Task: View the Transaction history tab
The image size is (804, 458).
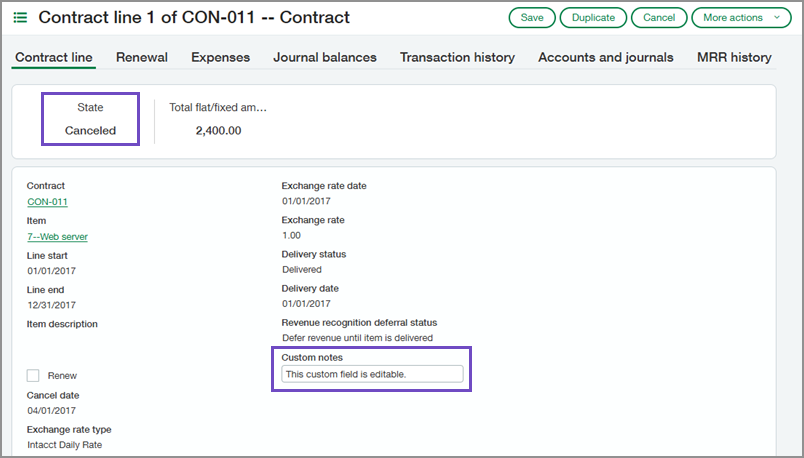Action: click(x=457, y=57)
